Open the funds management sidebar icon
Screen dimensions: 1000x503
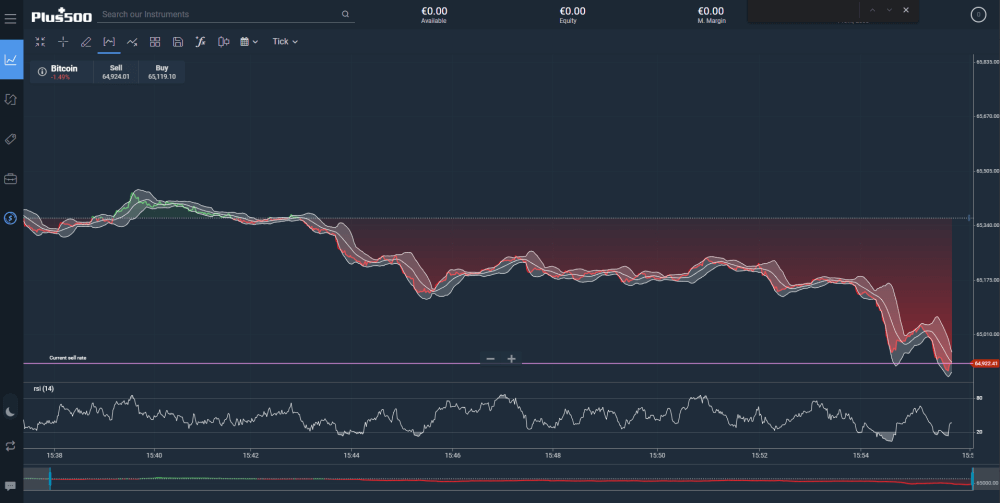(x=10, y=218)
